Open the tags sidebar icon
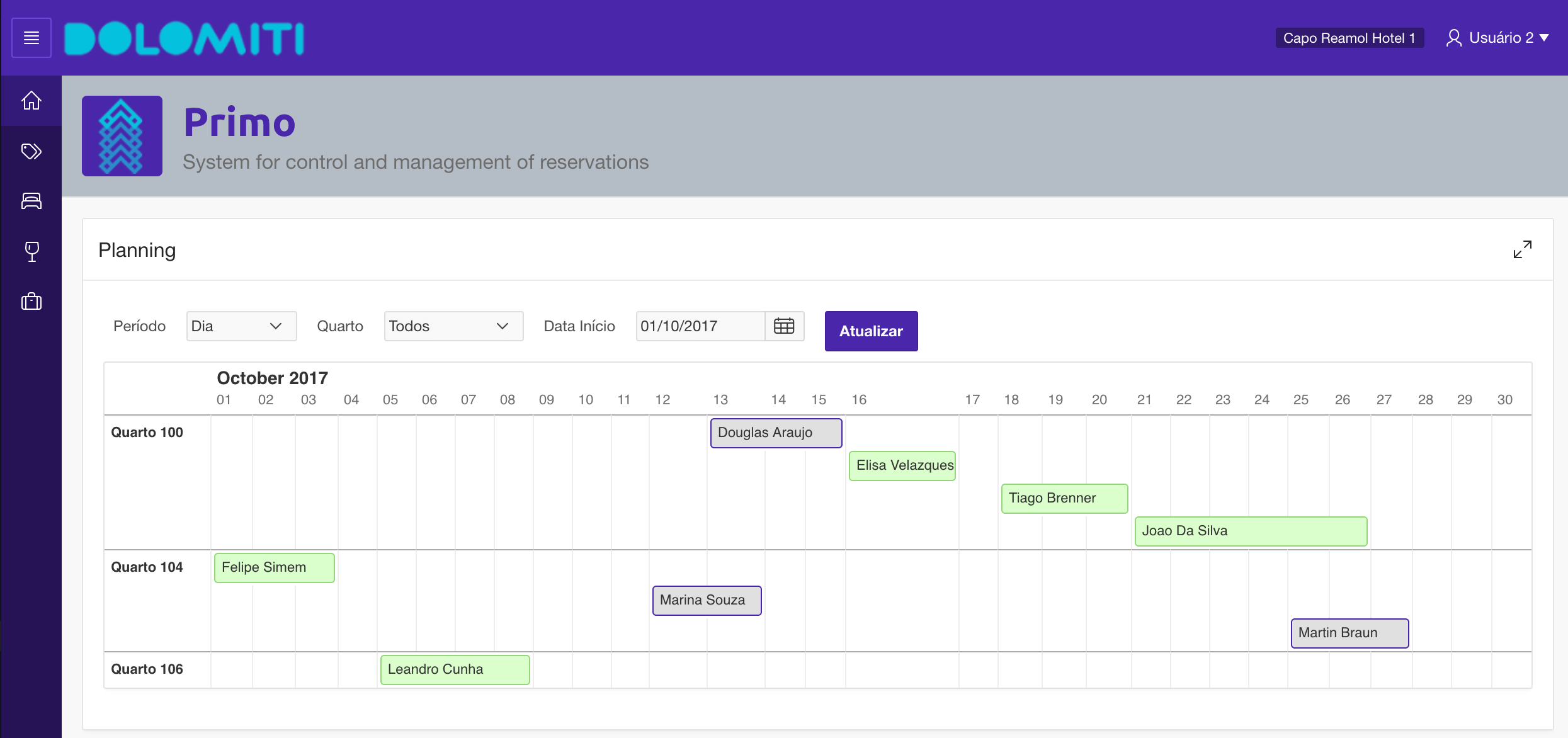 pyautogui.click(x=31, y=151)
